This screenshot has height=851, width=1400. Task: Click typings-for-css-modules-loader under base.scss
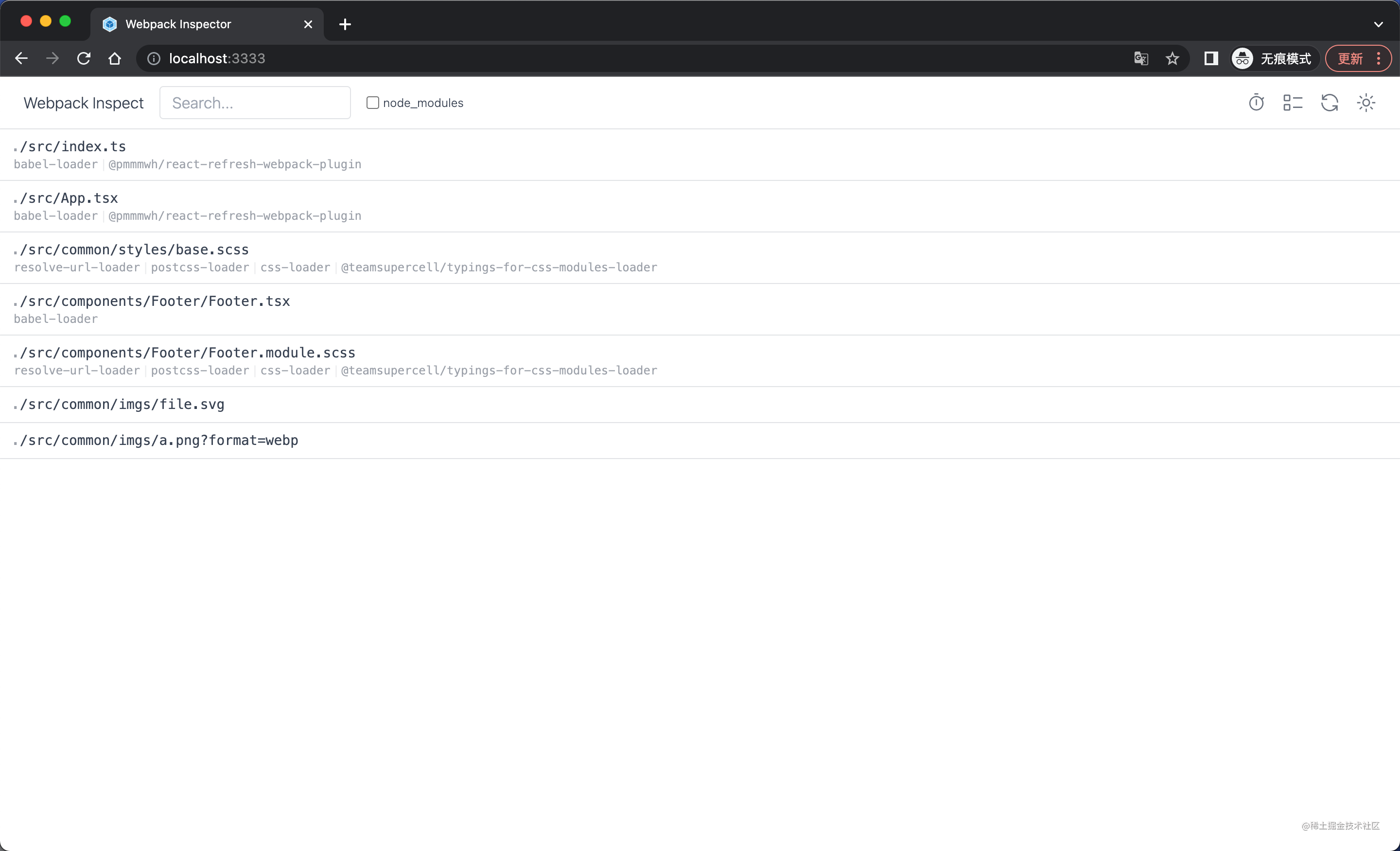499,268
